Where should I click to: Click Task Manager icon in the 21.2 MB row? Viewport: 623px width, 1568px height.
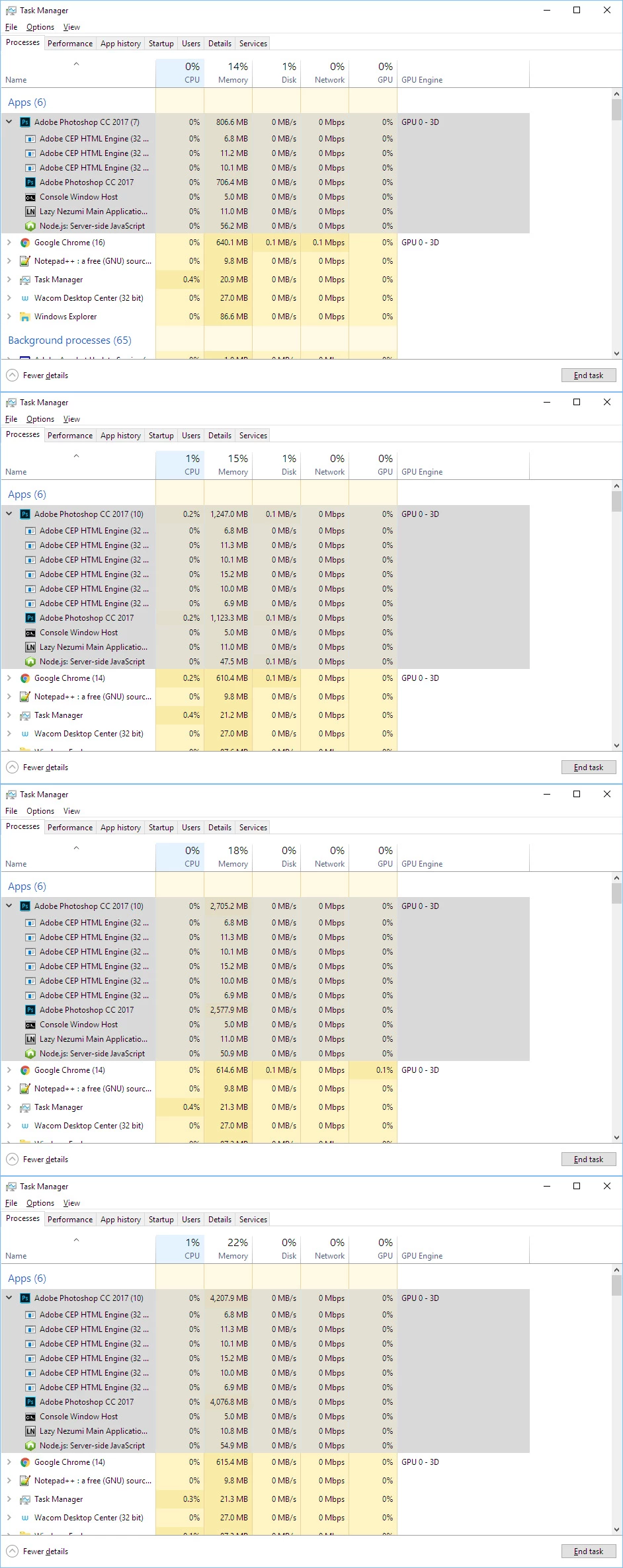click(25, 715)
